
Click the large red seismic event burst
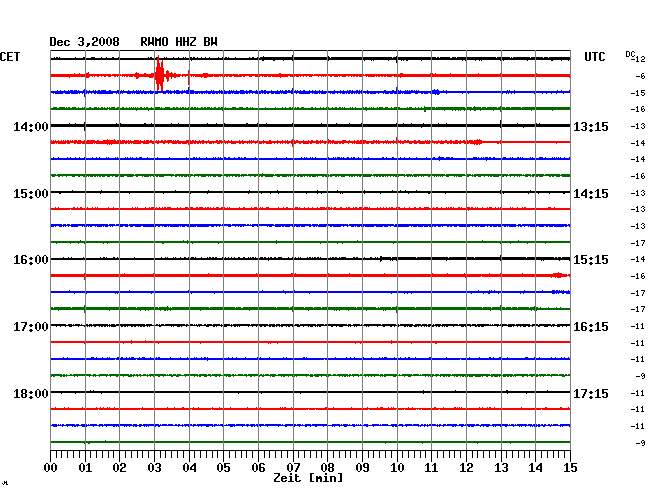[160, 75]
